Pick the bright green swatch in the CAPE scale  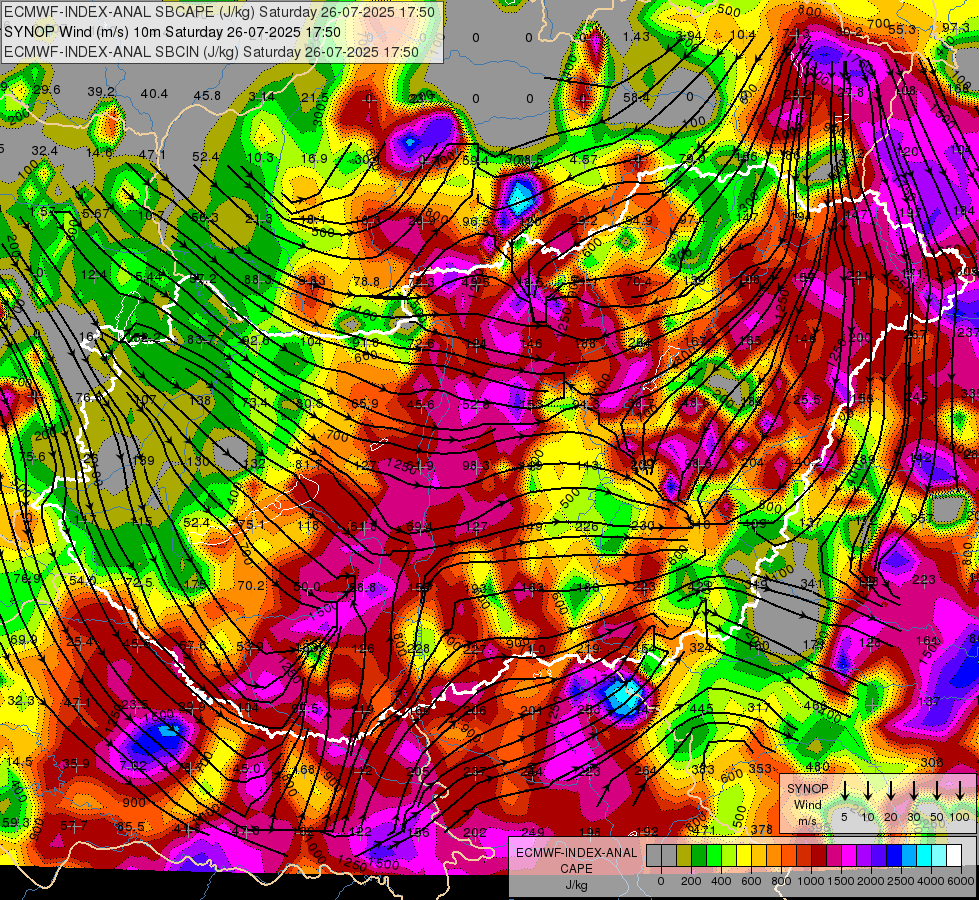point(714,856)
